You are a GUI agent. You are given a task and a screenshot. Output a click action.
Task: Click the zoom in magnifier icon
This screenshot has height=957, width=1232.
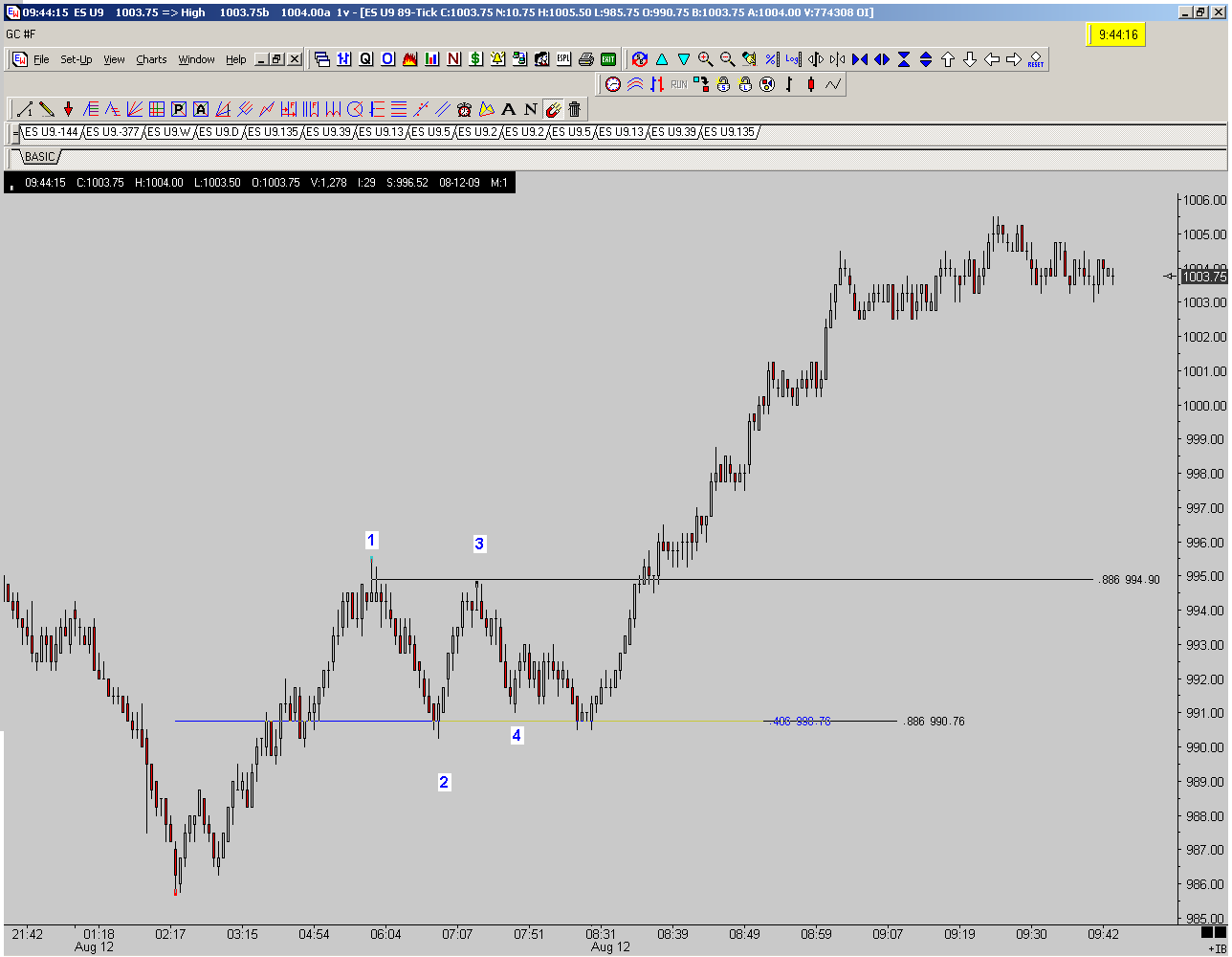point(706,59)
